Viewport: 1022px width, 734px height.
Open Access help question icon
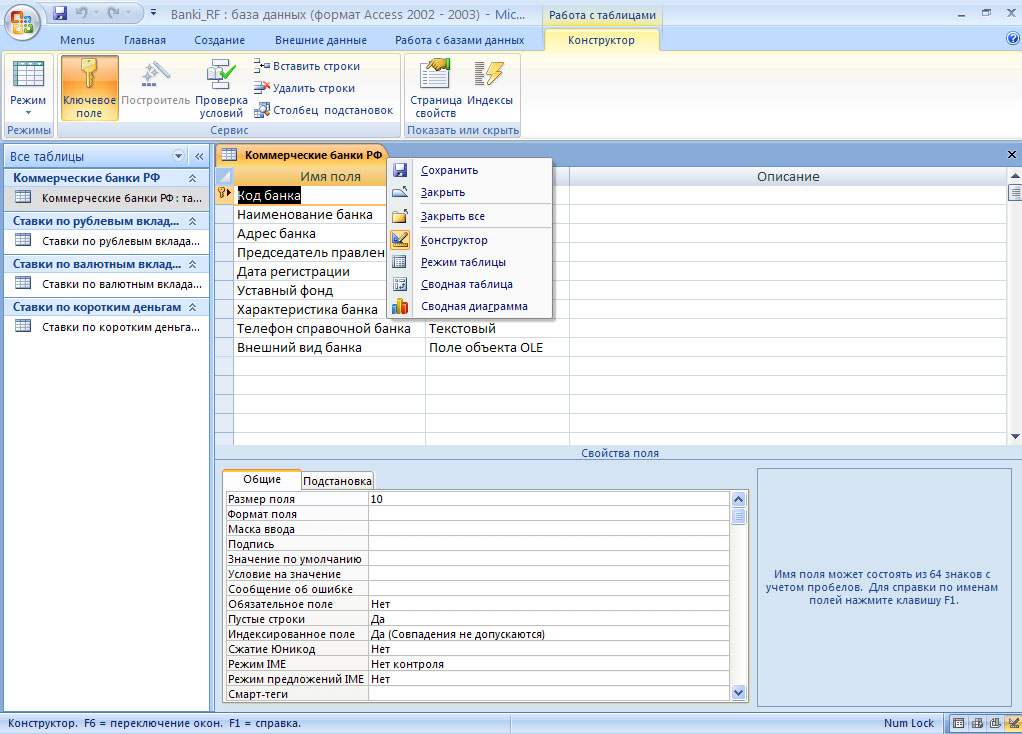(x=1013, y=38)
